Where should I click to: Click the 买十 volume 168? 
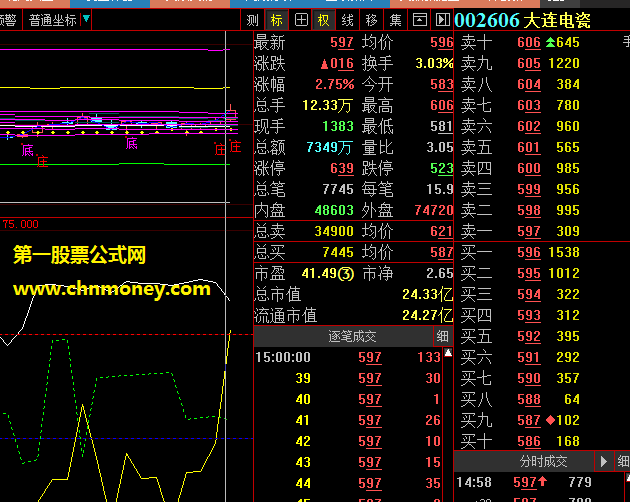point(568,441)
